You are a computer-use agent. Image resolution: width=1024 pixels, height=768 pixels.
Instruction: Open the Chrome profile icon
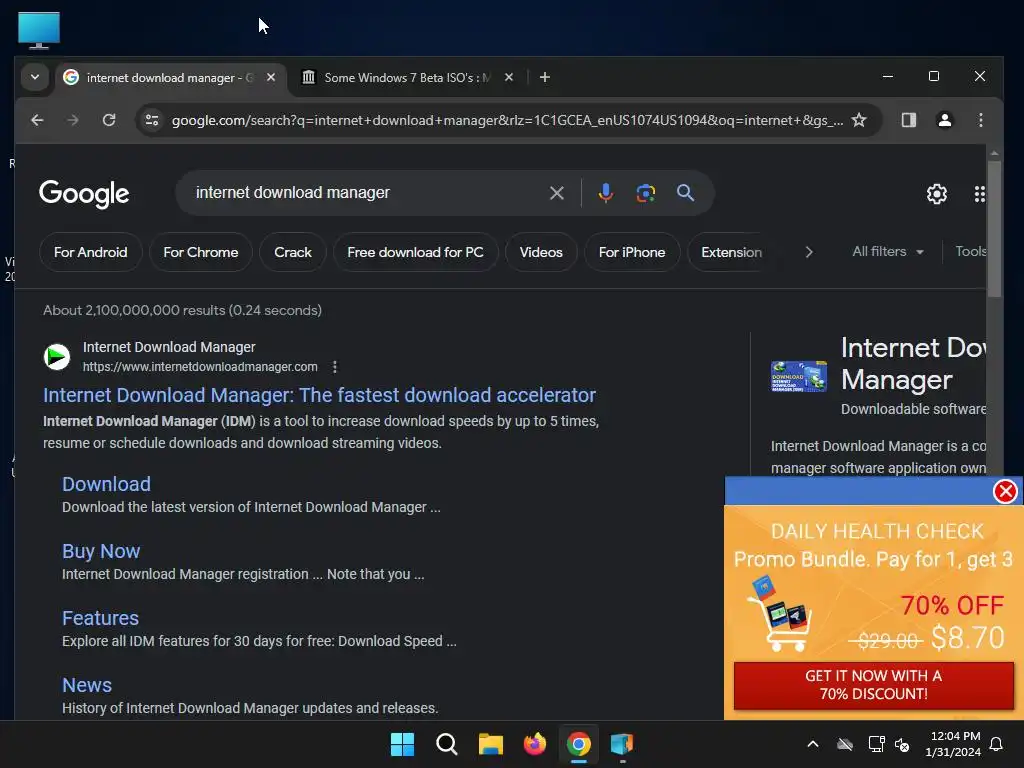pyautogui.click(x=944, y=120)
